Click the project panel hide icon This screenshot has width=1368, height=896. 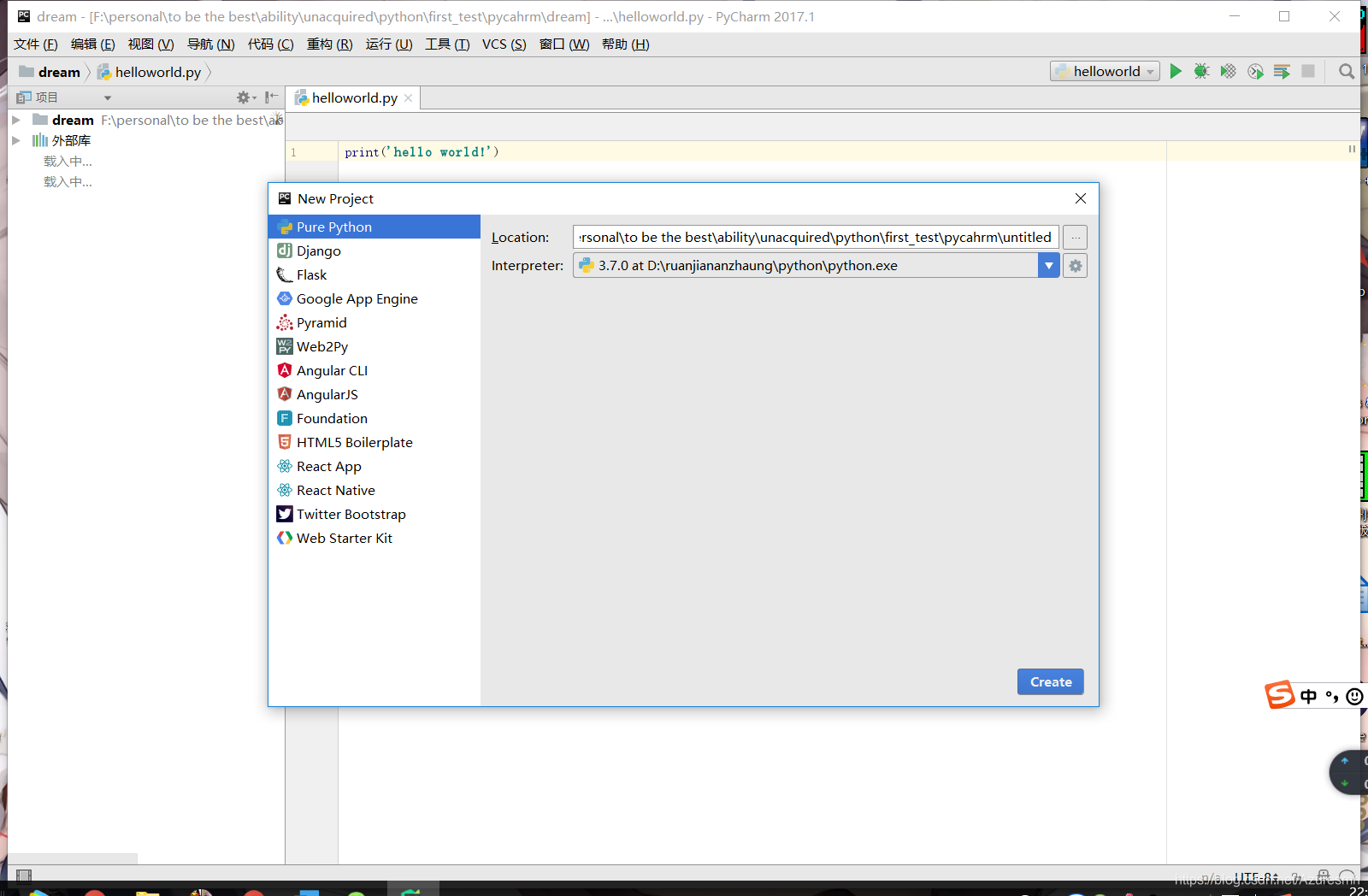pos(271,97)
